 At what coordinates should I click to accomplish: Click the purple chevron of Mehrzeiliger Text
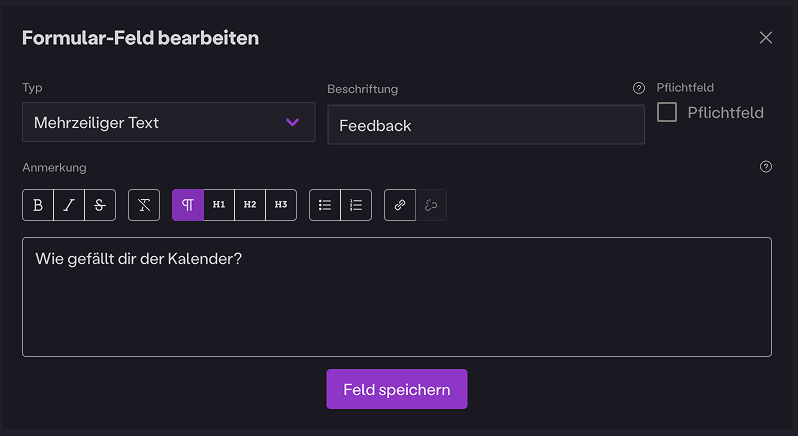tap(292, 122)
